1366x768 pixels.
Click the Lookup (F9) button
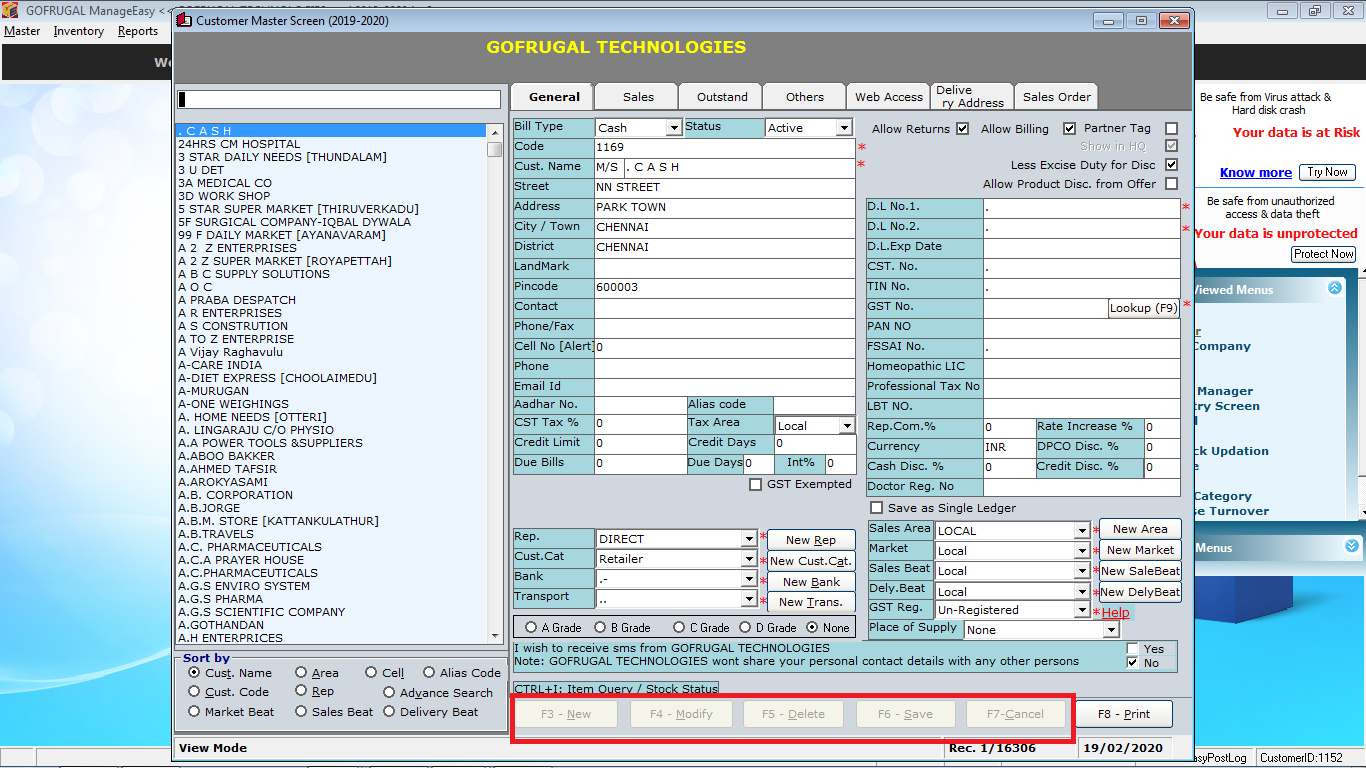(x=1143, y=308)
